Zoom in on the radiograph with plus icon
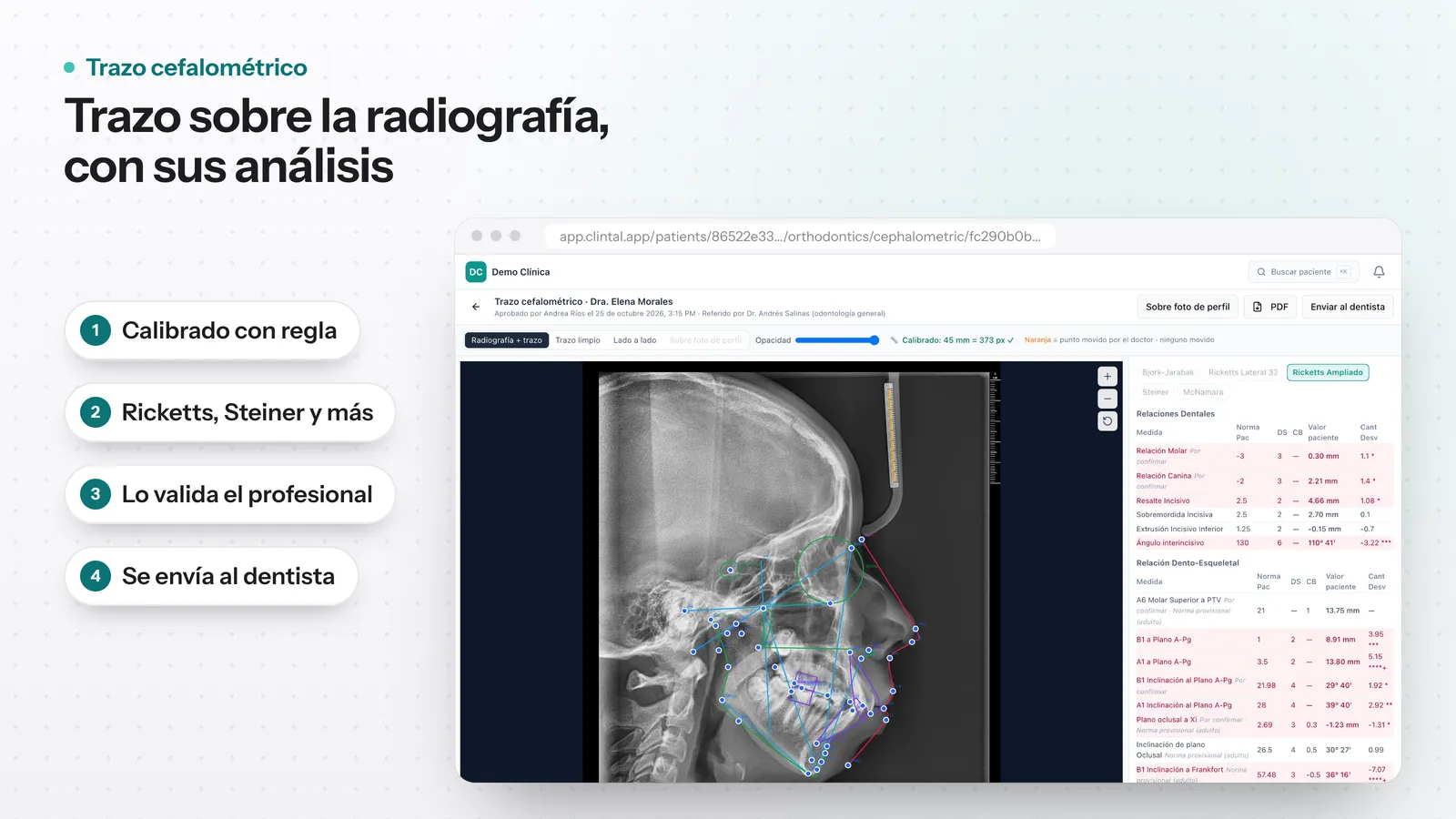The image size is (1456, 819). [1107, 377]
